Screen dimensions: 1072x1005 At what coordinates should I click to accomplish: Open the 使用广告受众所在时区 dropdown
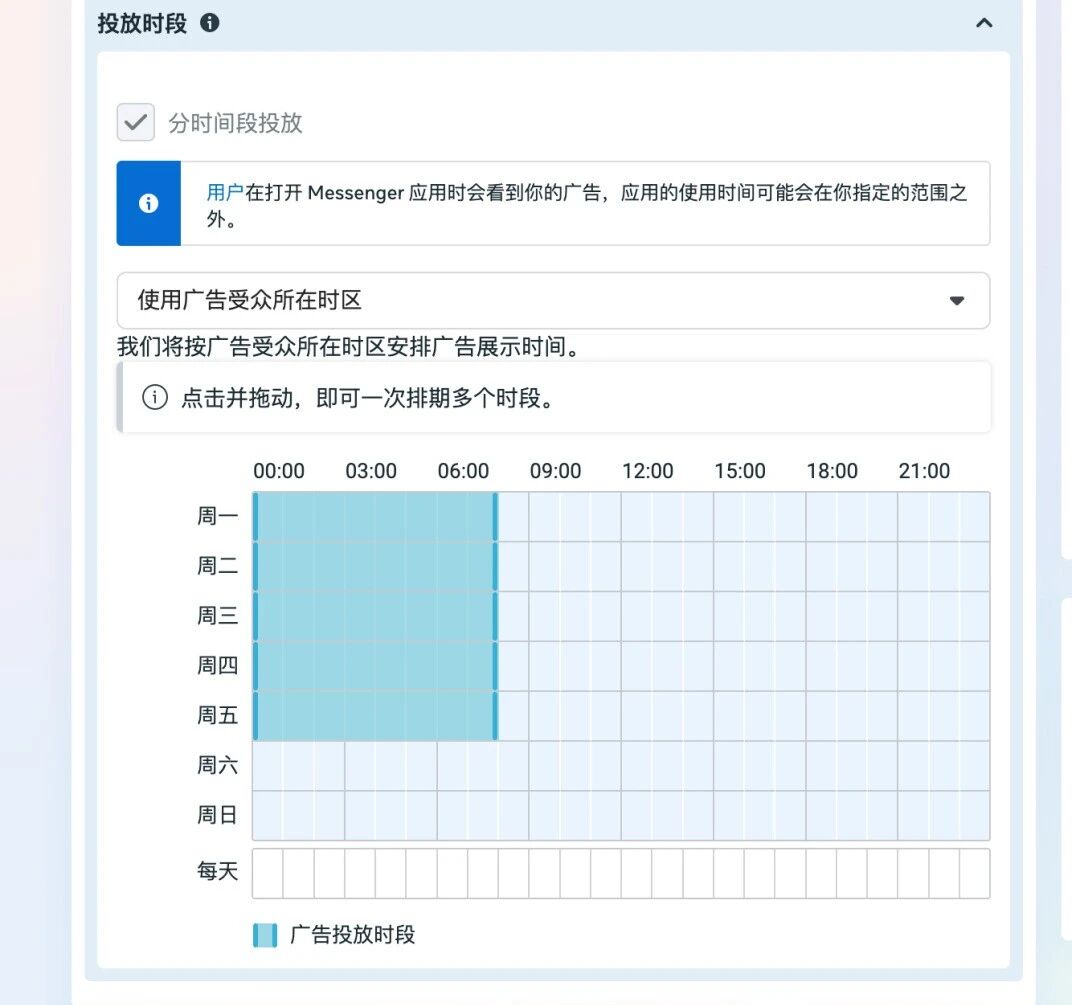pos(550,300)
